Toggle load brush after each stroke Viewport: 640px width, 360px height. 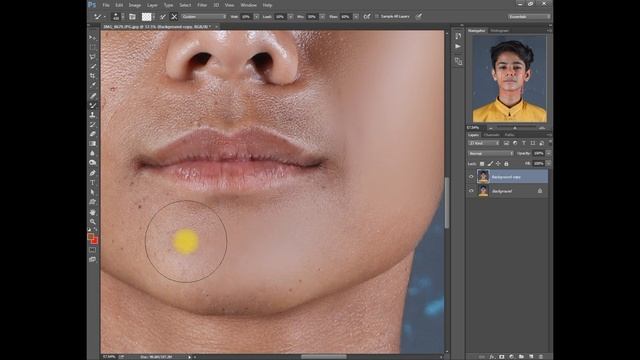tap(163, 16)
